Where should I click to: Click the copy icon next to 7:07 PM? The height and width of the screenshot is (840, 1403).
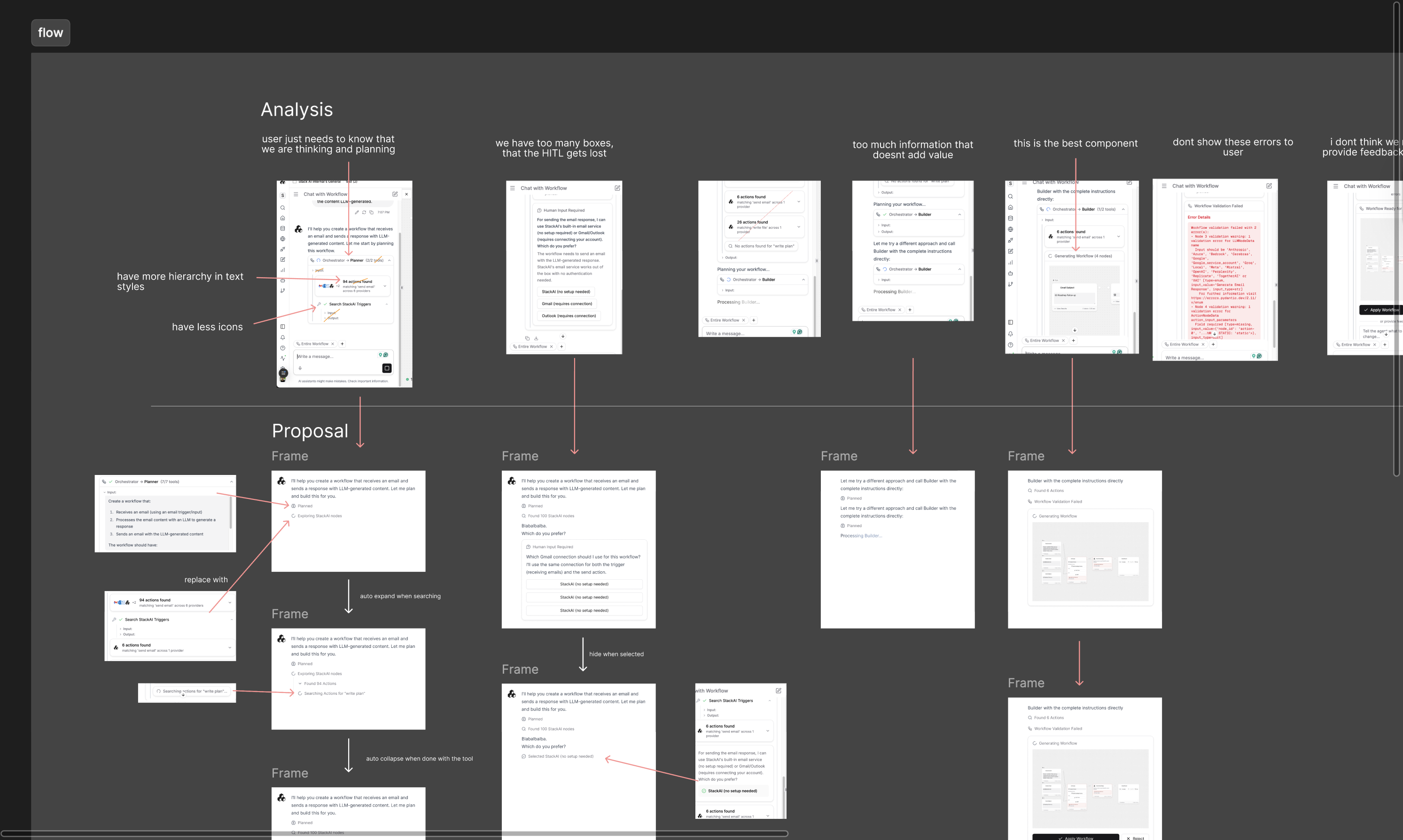[x=371, y=212]
